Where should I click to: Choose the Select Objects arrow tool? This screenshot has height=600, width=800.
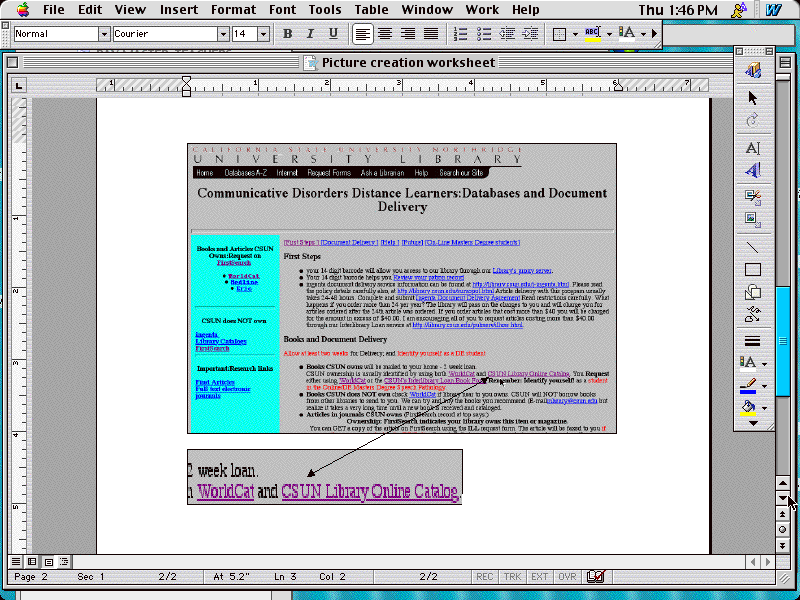pos(753,97)
